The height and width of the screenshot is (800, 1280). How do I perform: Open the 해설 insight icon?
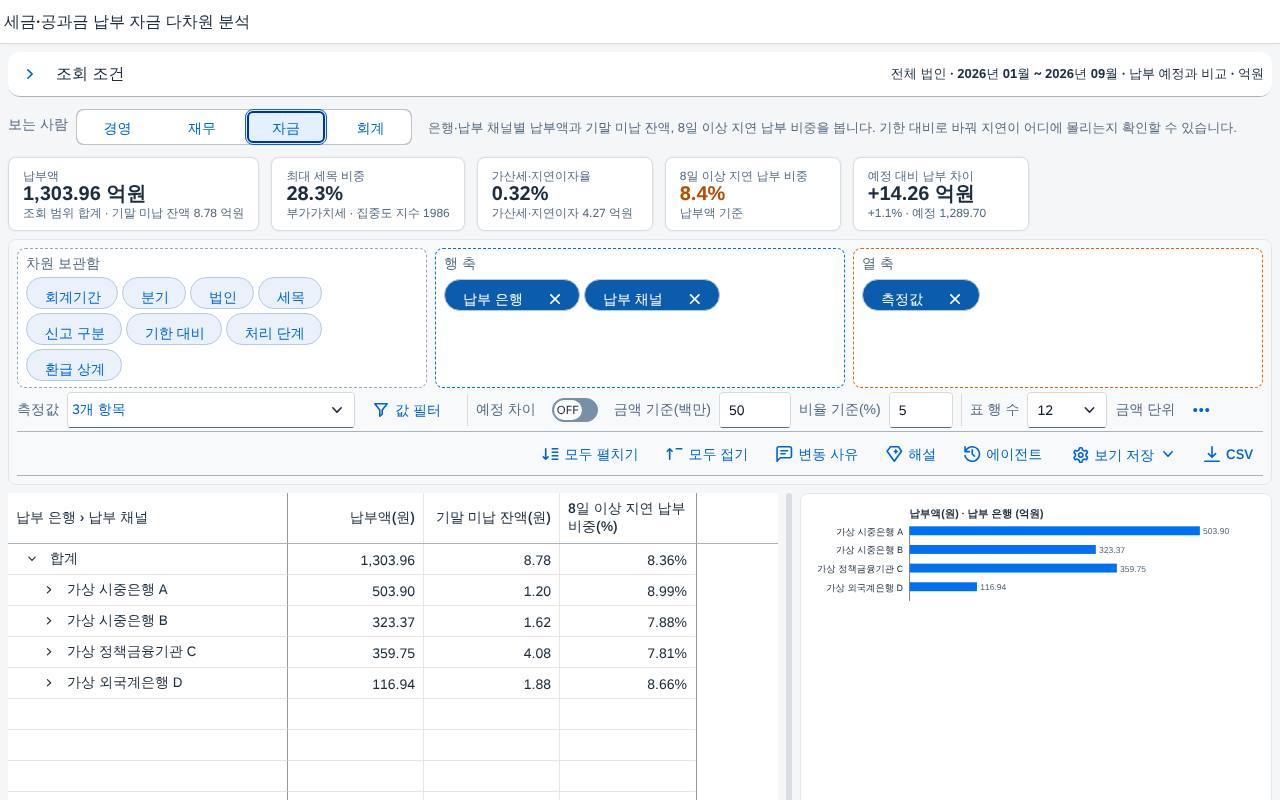click(x=894, y=454)
